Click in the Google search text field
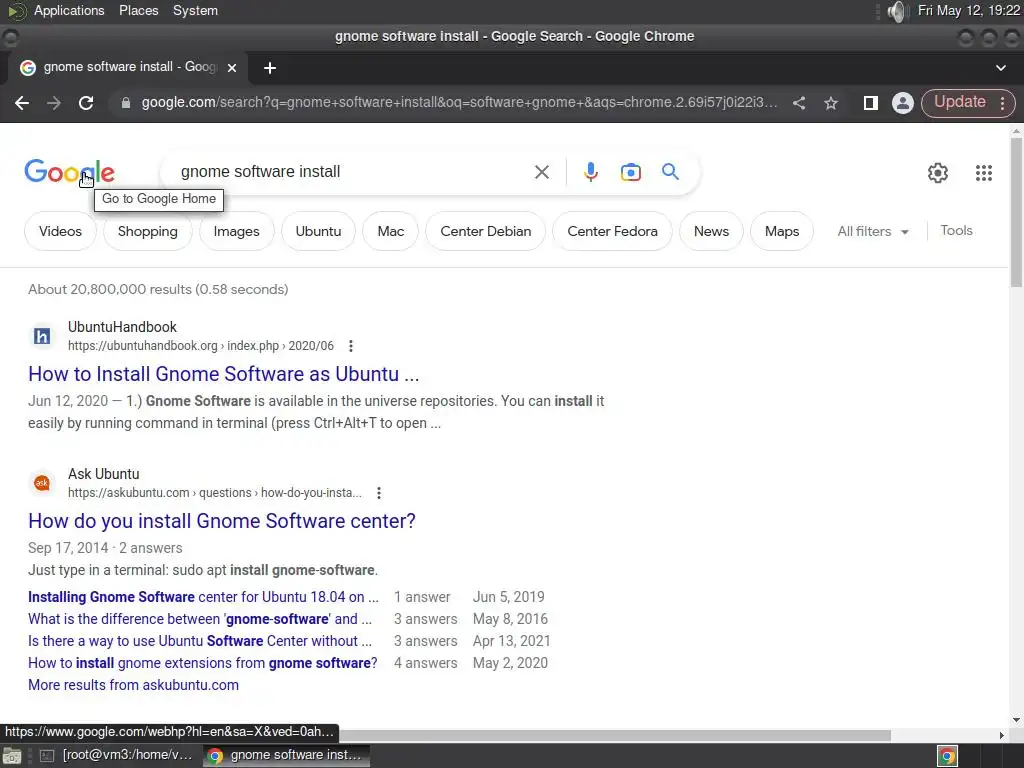The height and width of the screenshot is (768, 1024). pos(353,172)
